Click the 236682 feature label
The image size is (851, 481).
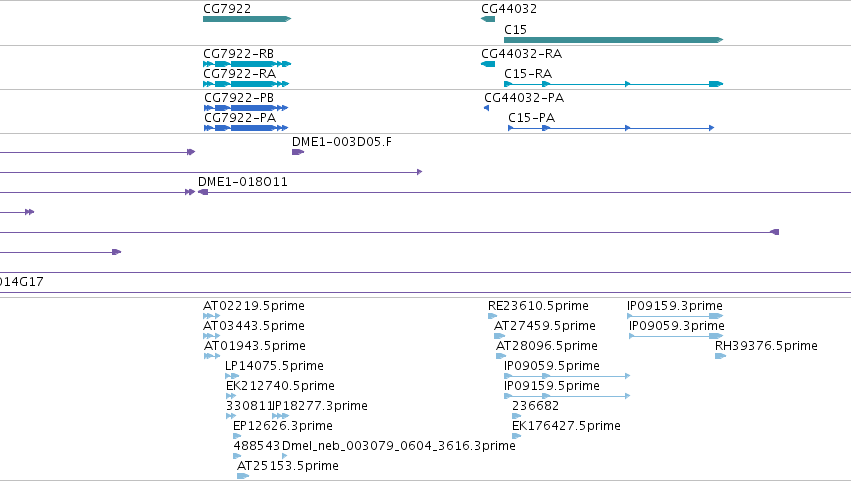point(536,406)
